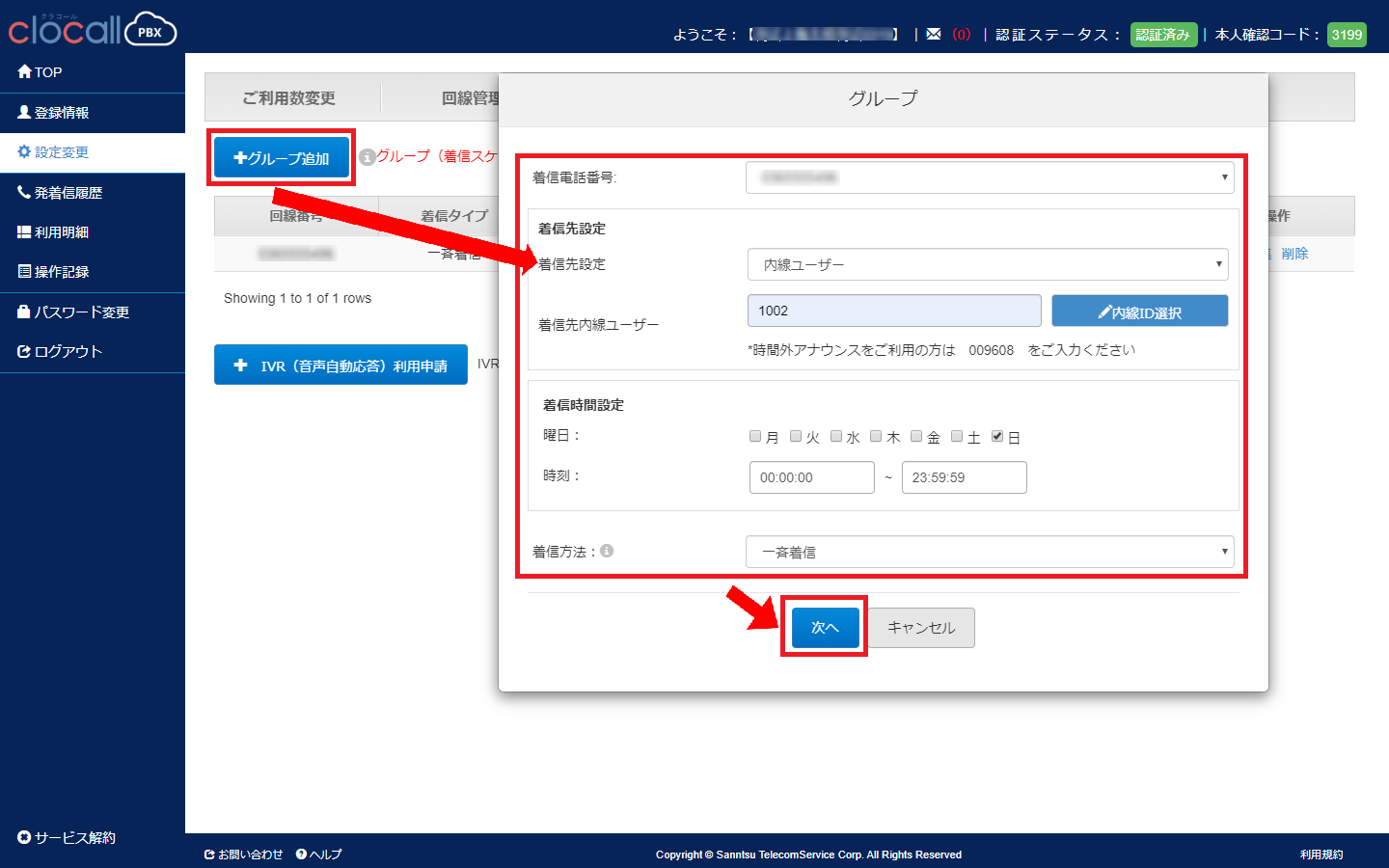Check the 火 (Tuesday) checkbox
The height and width of the screenshot is (868, 1389).
point(796,436)
